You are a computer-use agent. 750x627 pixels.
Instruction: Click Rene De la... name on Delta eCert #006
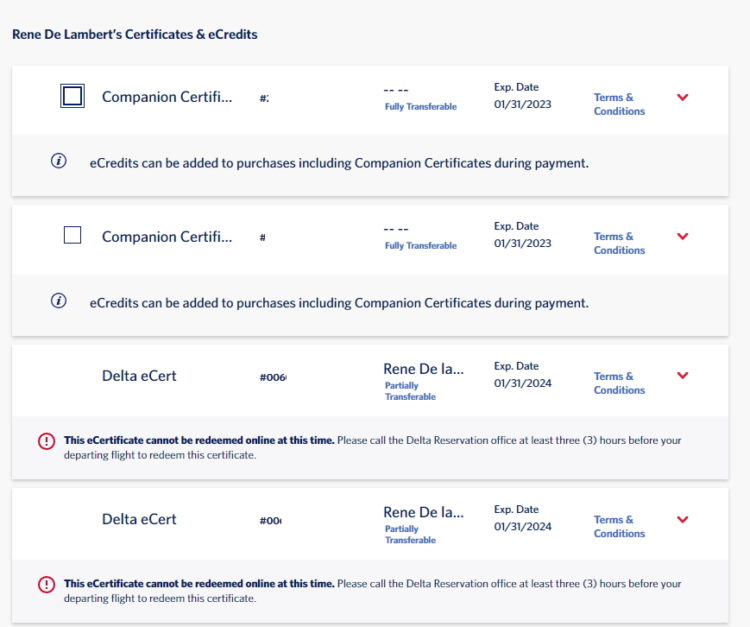tap(423, 369)
